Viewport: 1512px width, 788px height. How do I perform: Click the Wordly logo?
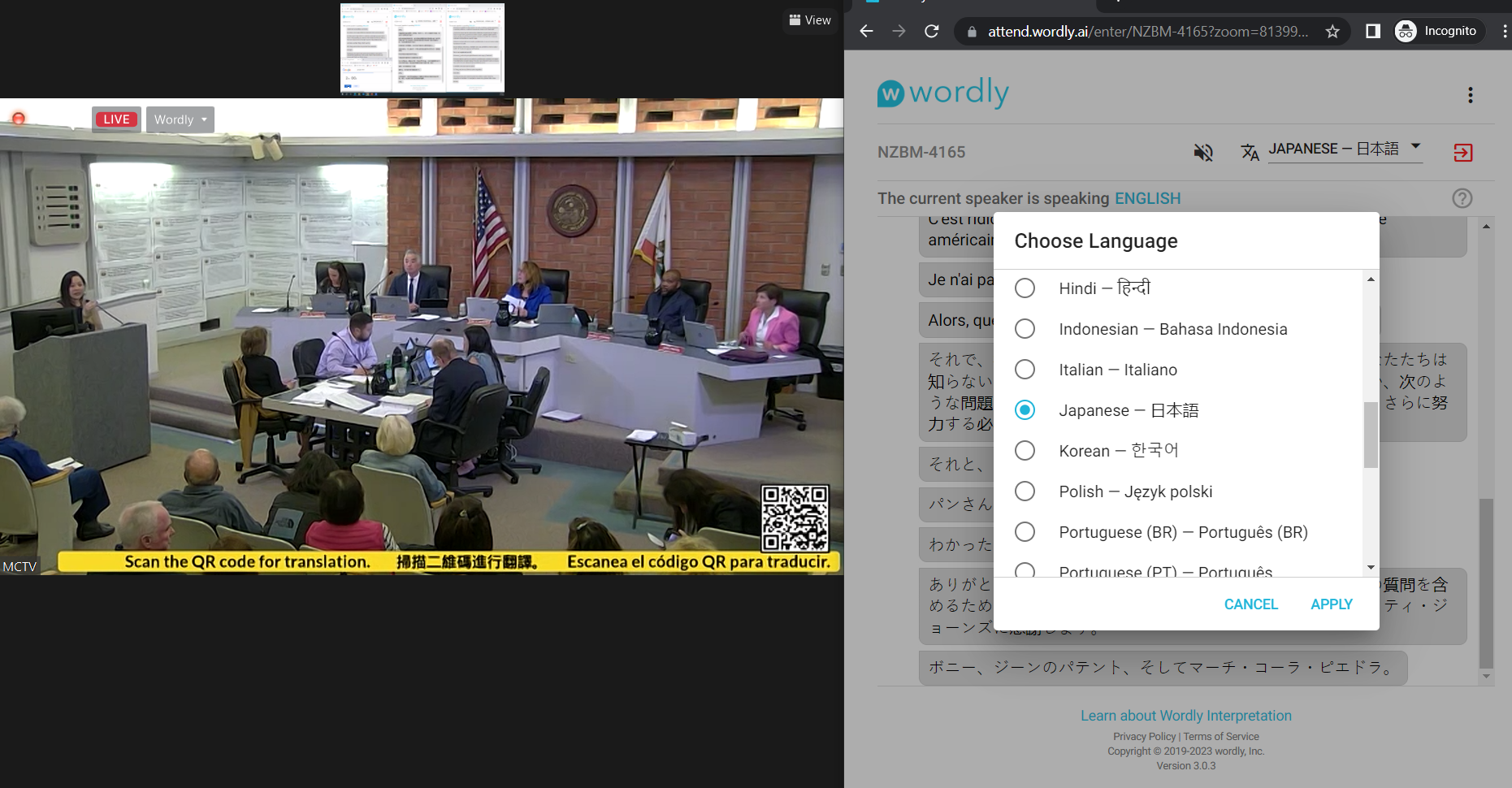942,93
